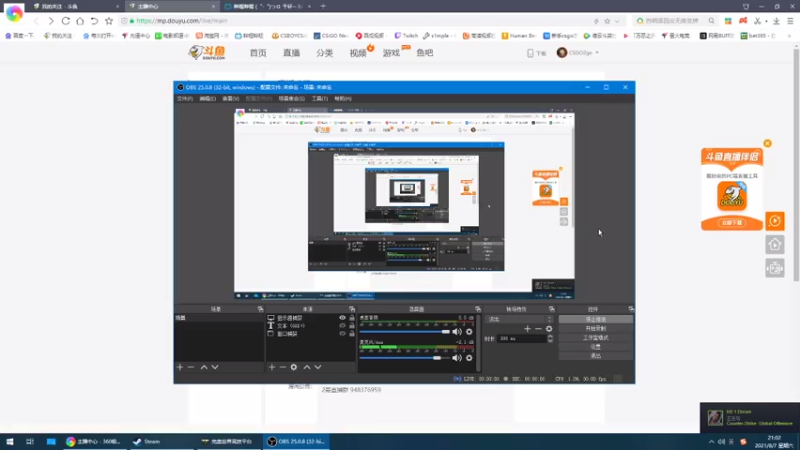Viewport: 800px width, 450px height.
Task: Open the scene transition type dropdown
Action: pyautogui.click(x=520, y=319)
